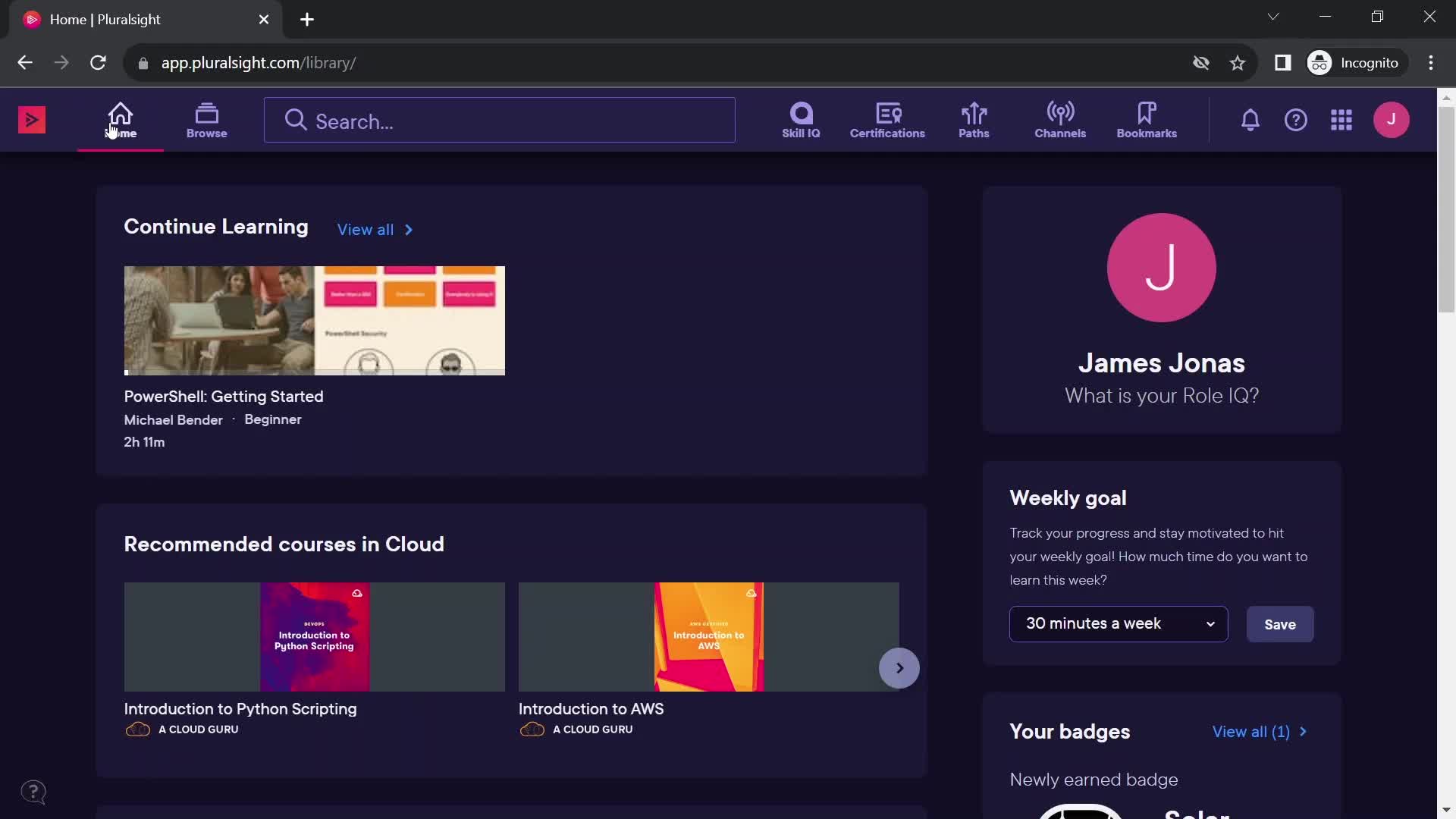View saved Bookmarks collection
The width and height of the screenshot is (1456, 819).
(1146, 119)
